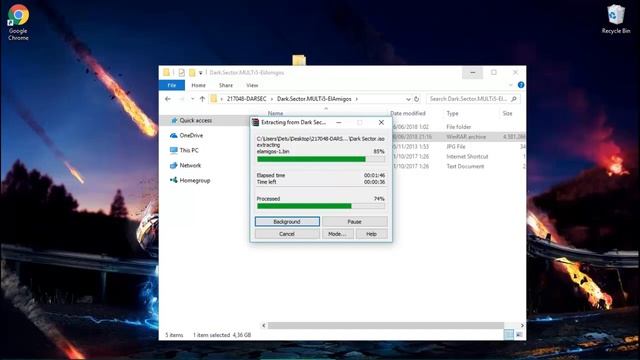
Task: Cancel the extraction
Action: tap(287, 234)
